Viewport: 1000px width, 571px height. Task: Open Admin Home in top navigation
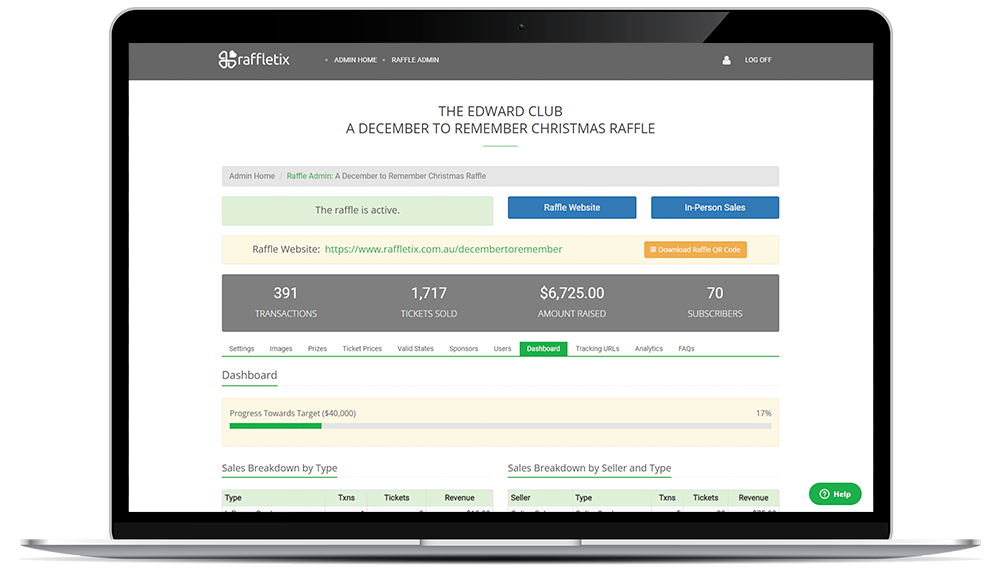(355, 60)
